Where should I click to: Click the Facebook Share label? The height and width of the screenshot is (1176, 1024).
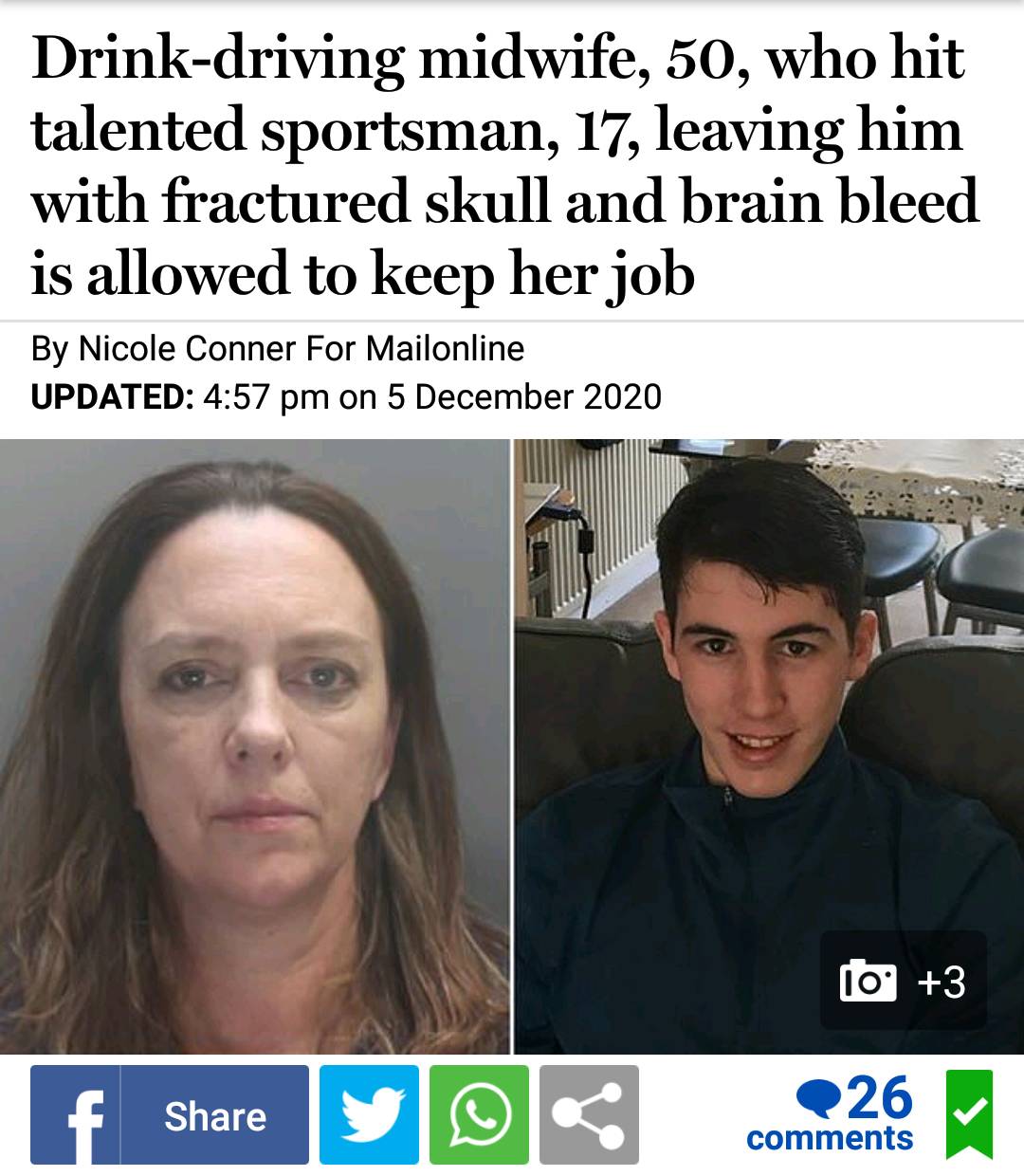215,1115
